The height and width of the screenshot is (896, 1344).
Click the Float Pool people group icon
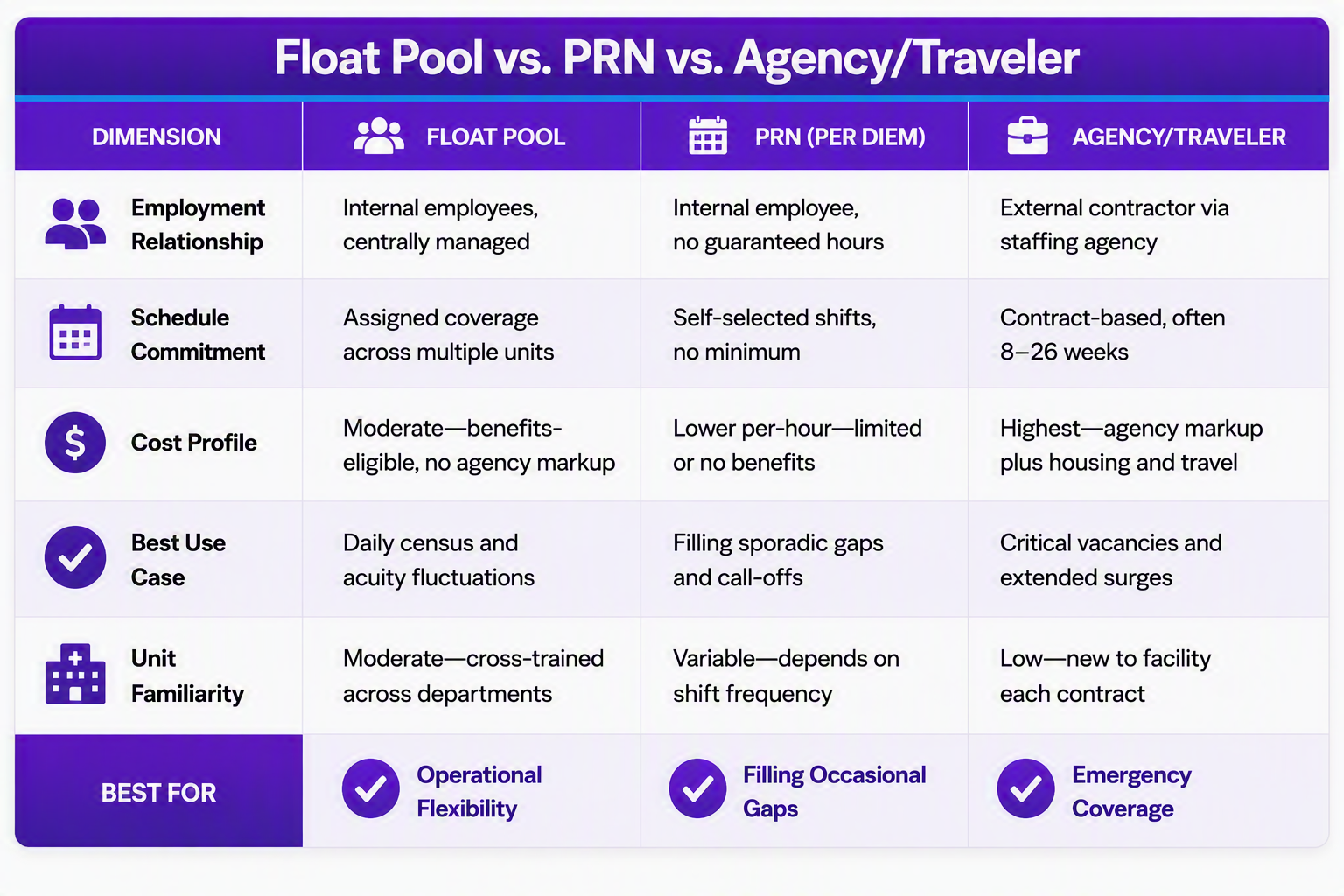pos(378,136)
